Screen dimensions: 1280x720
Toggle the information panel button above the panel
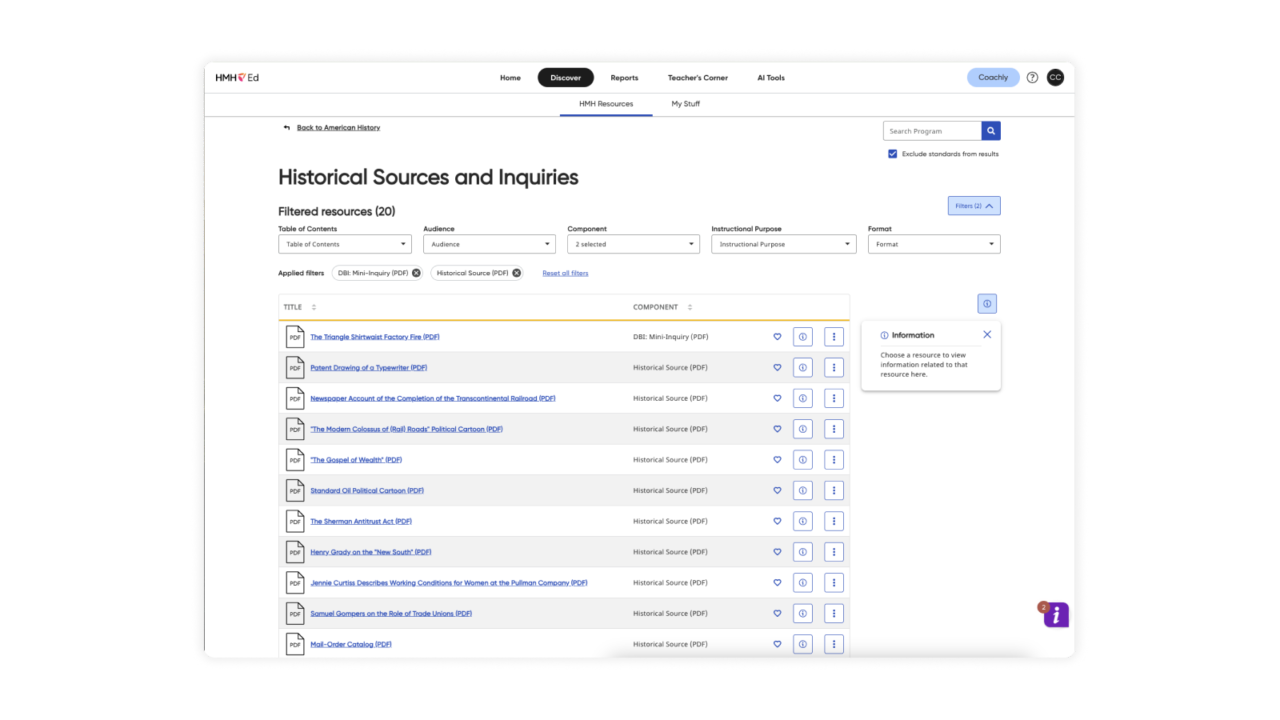tap(987, 304)
